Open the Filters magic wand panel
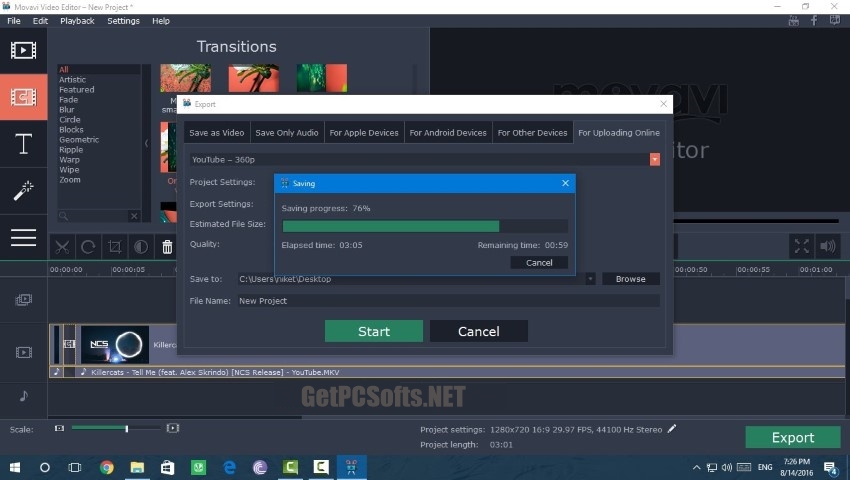Viewport: 850px width, 480px height. click(x=23, y=191)
